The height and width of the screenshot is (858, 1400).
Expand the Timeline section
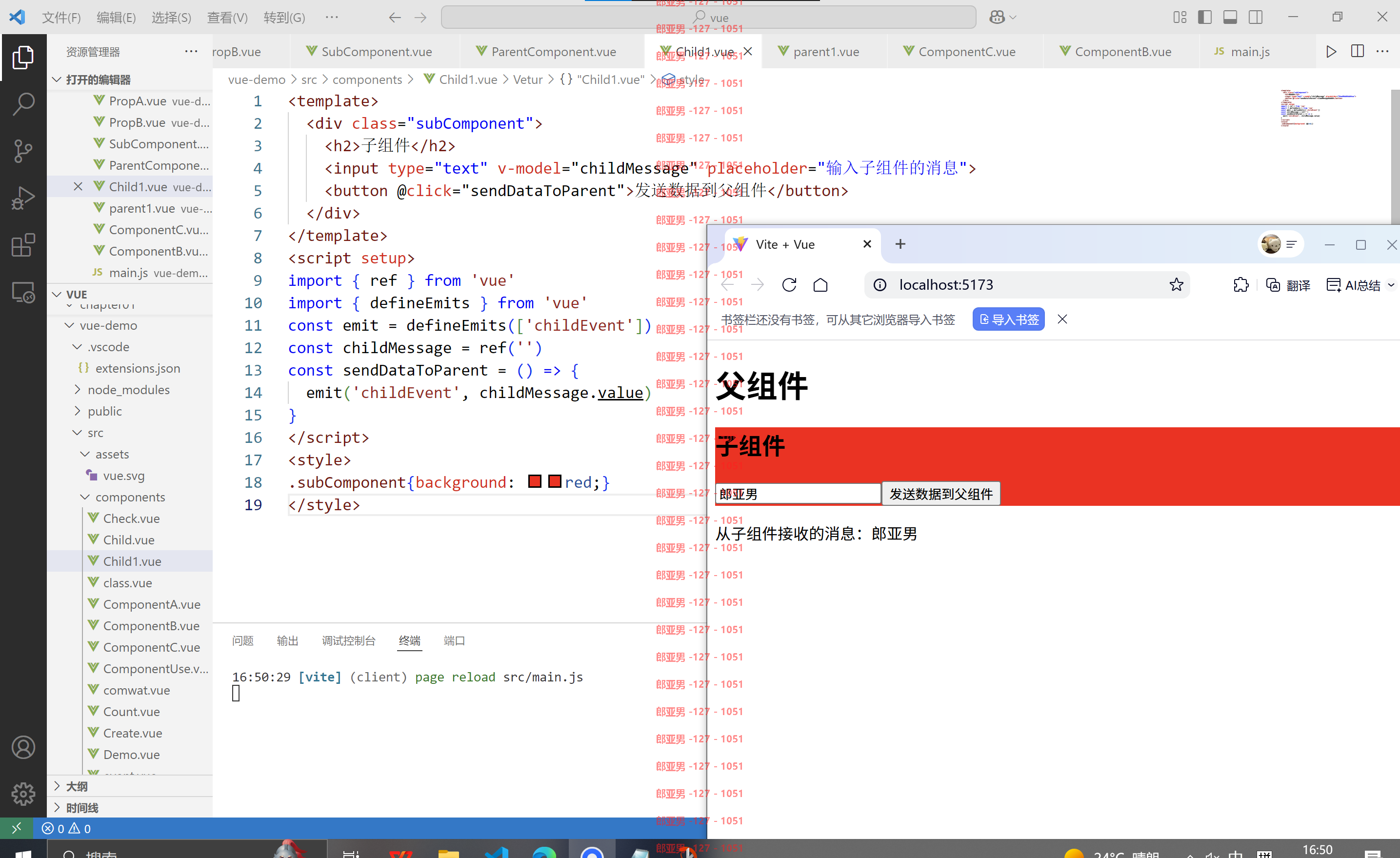click(x=130, y=807)
